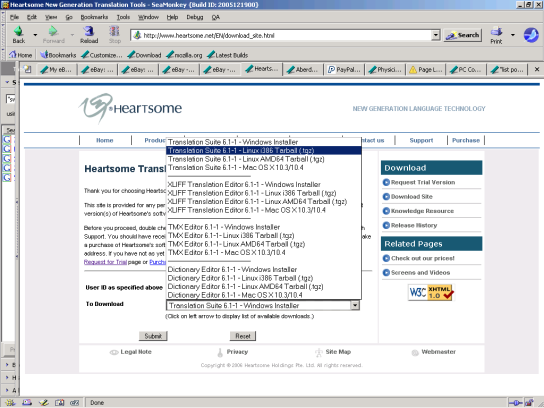544x408 pixels.
Task: Open Mail icon in status bar
Action: (27, 402)
